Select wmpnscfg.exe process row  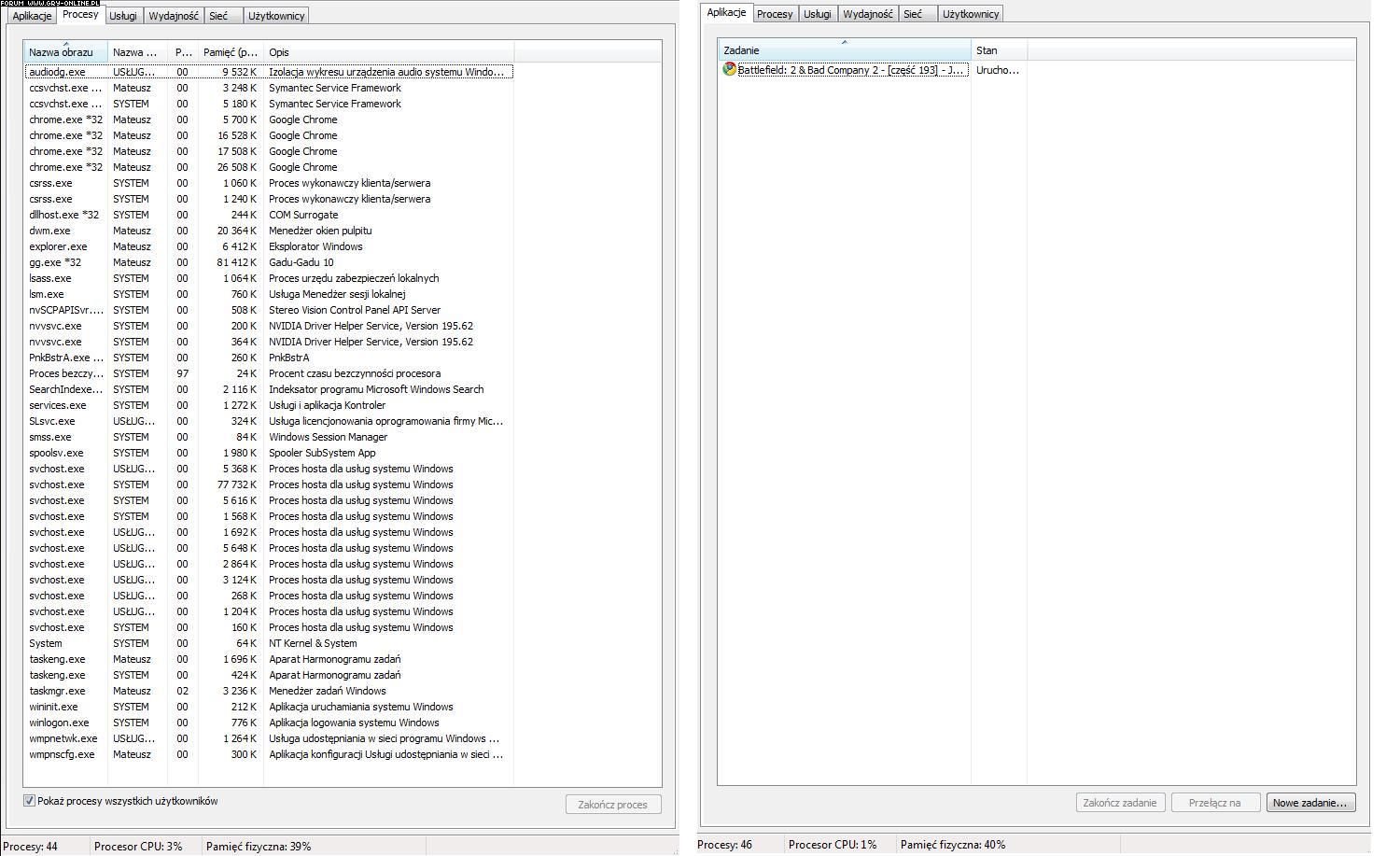(269, 754)
